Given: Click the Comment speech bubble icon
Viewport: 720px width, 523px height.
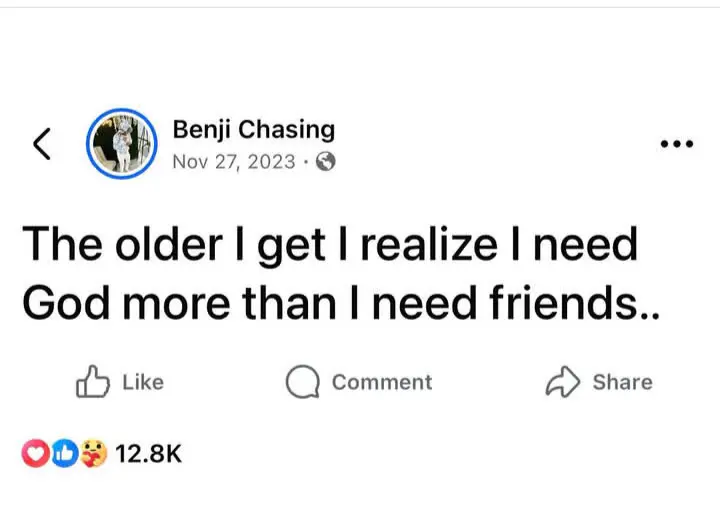Looking at the screenshot, I should [x=301, y=382].
